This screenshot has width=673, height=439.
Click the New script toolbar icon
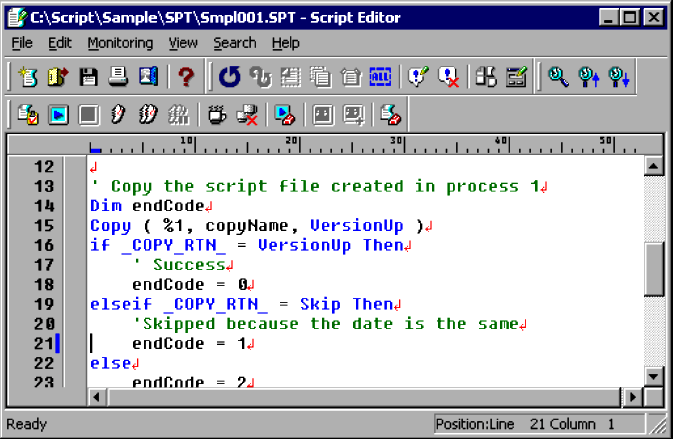pos(28,77)
